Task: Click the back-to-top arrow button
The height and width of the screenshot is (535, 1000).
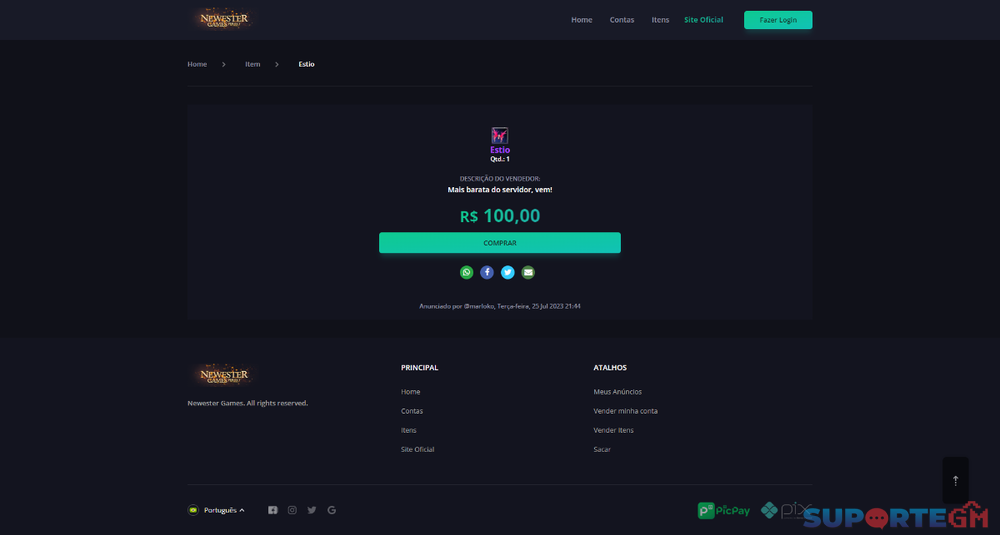Action: [x=955, y=480]
